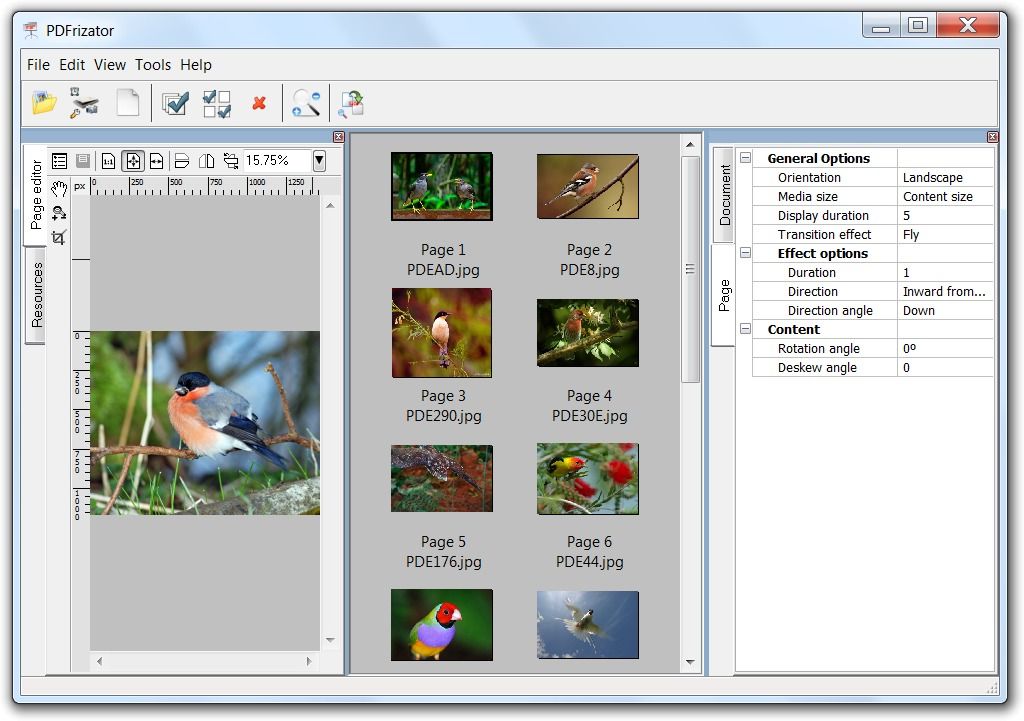Click the magnifier zoom icon in main toolbar
Image resolution: width=1024 pixels, height=721 pixels.
306,102
